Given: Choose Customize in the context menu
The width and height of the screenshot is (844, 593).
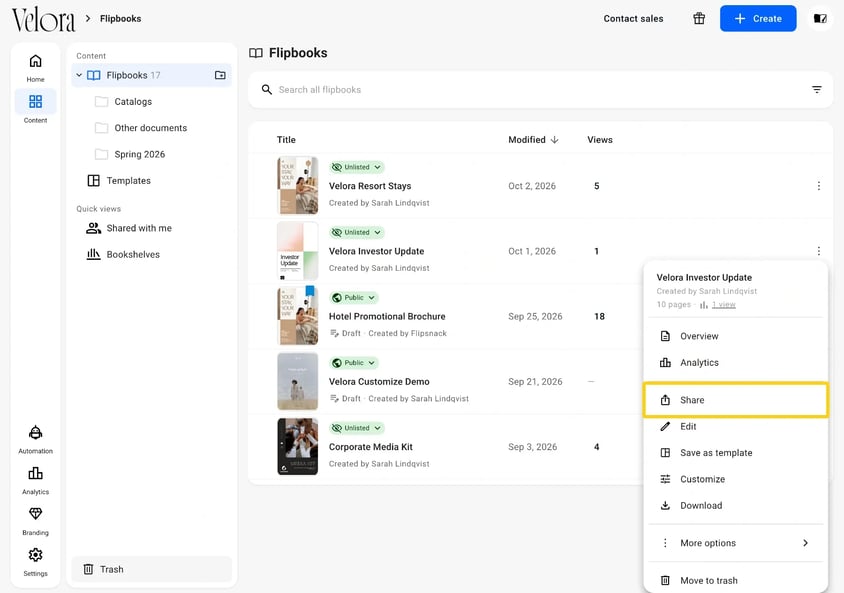Looking at the screenshot, I should (735, 479).
